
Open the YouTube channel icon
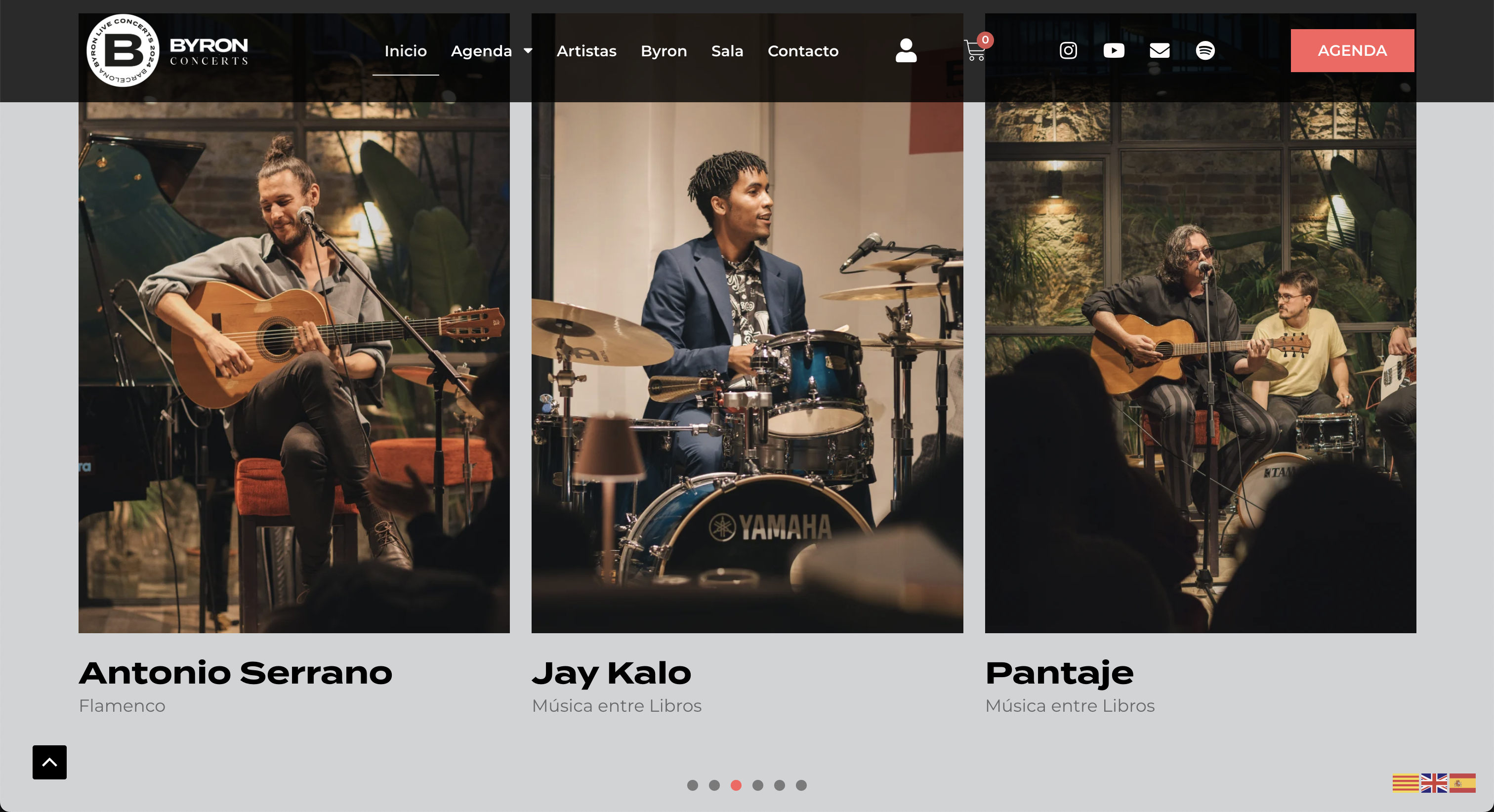pos(1114,50)
